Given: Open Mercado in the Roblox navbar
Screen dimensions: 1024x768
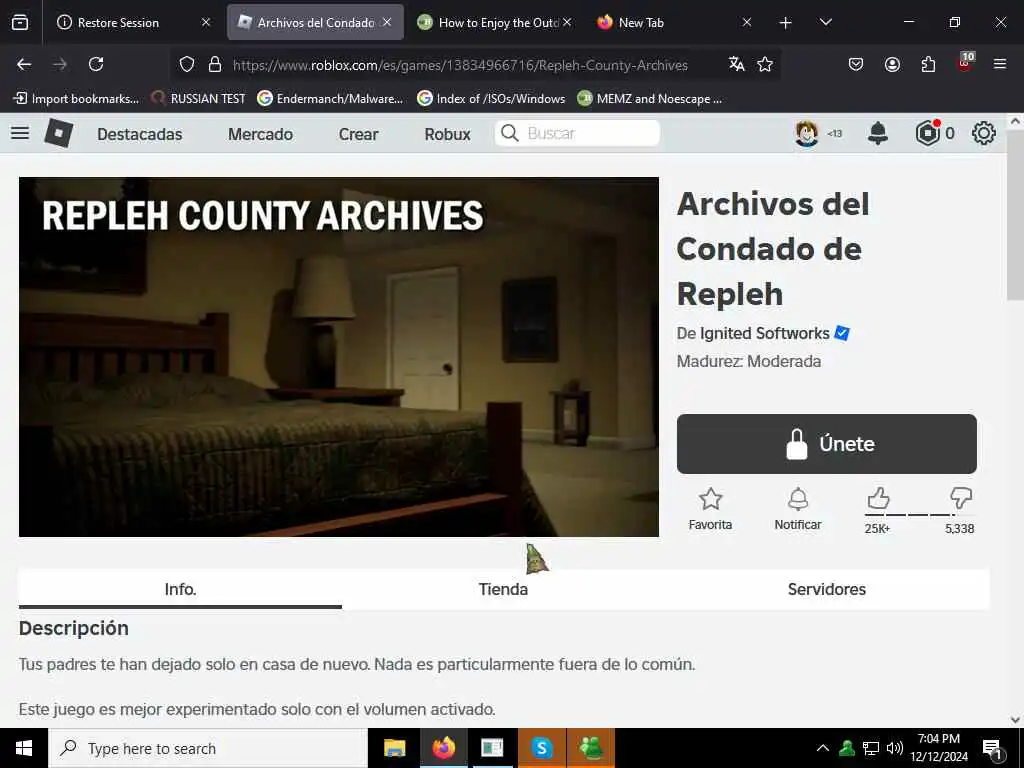Looking at the screenshot, I should [261, 134].
